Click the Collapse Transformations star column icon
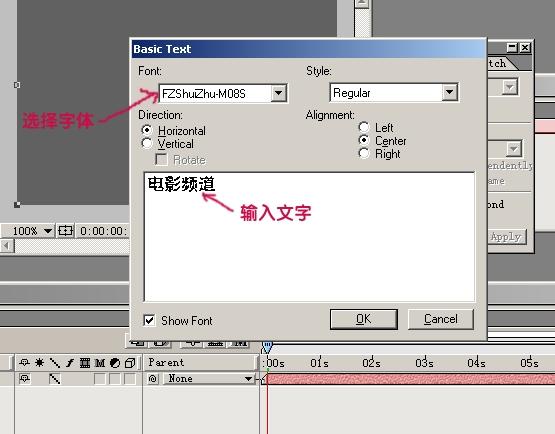Image resolution: width=555 pixels, height=434 pixels. (39, 362)
